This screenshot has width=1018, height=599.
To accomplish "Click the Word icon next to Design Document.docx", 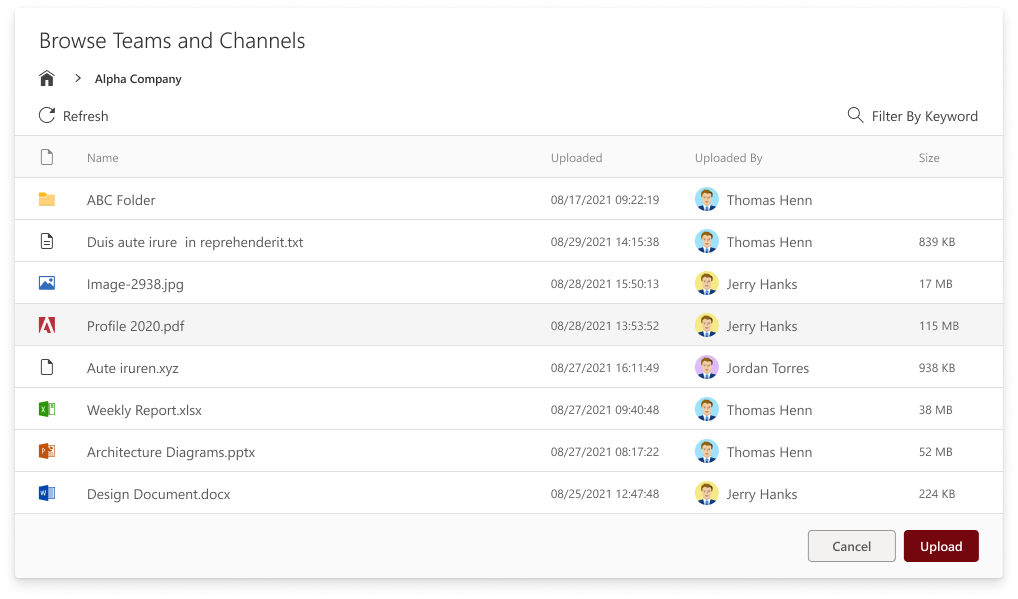I will [47, 493].
